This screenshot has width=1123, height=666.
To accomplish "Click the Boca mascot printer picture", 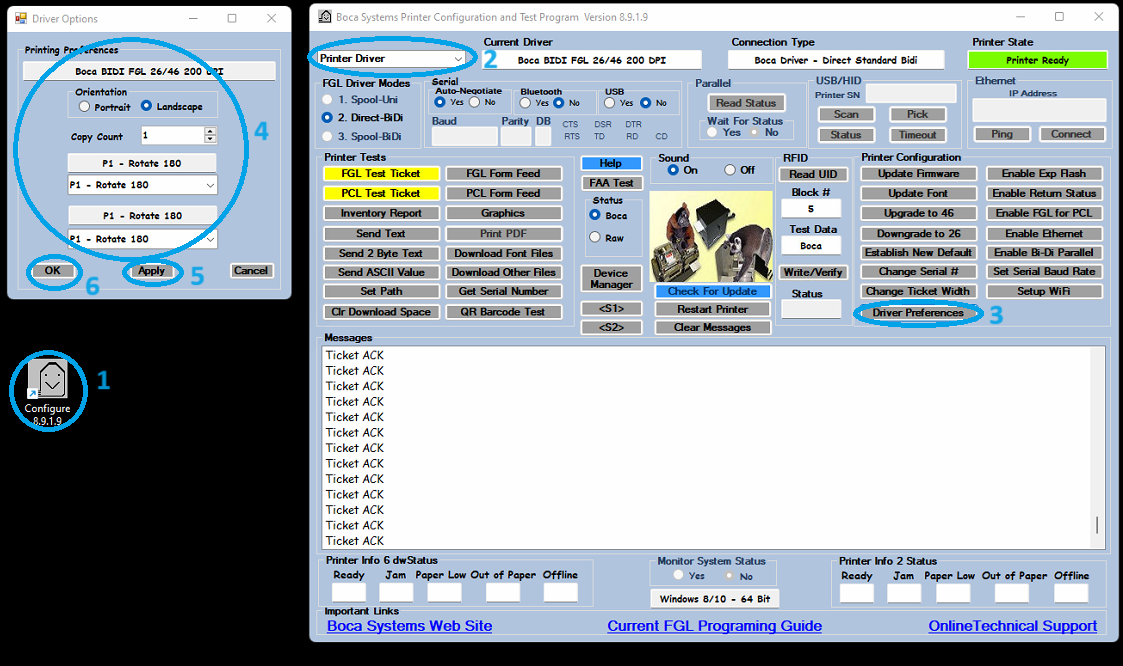I will pos(711,236).
